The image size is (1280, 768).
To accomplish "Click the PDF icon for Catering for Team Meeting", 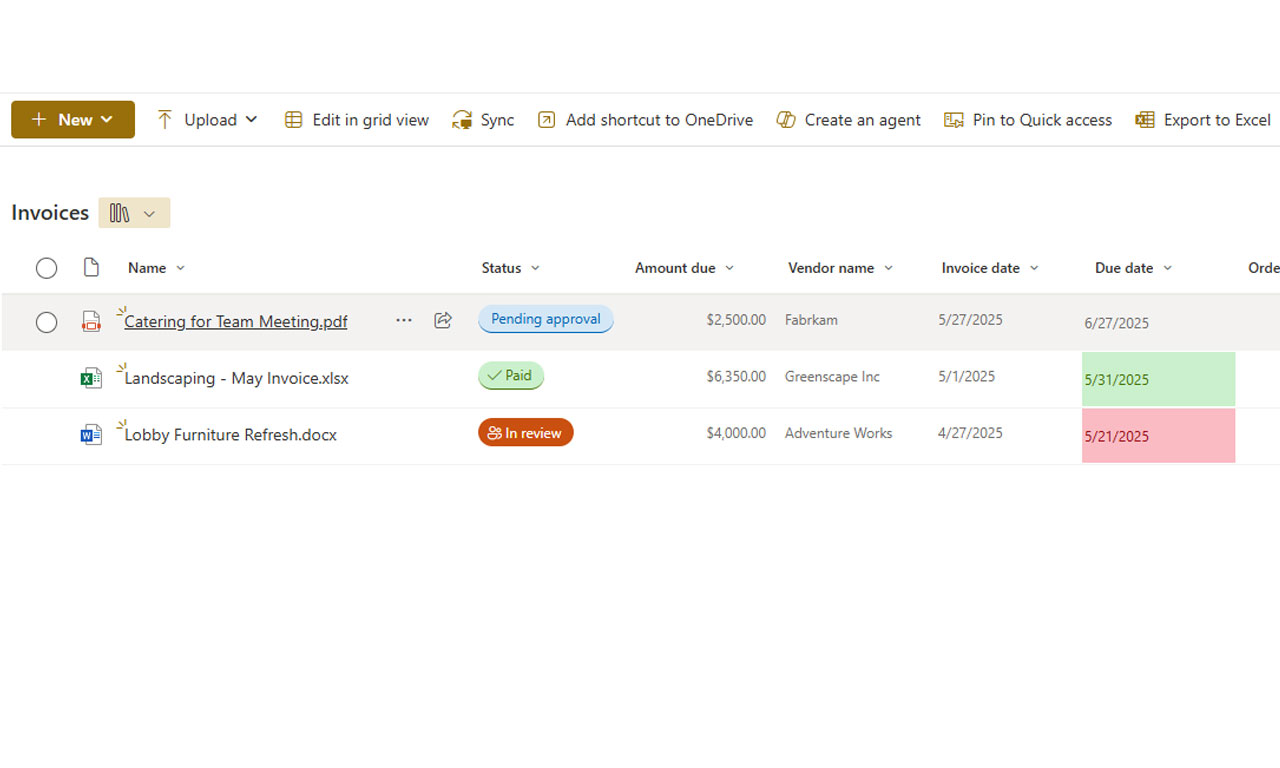I will tap(91, 321).
